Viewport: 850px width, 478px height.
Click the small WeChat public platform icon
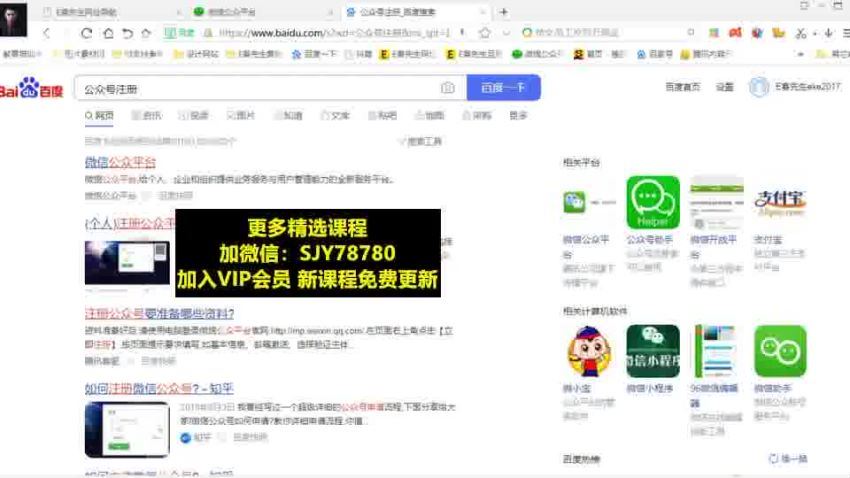point(574,202)
